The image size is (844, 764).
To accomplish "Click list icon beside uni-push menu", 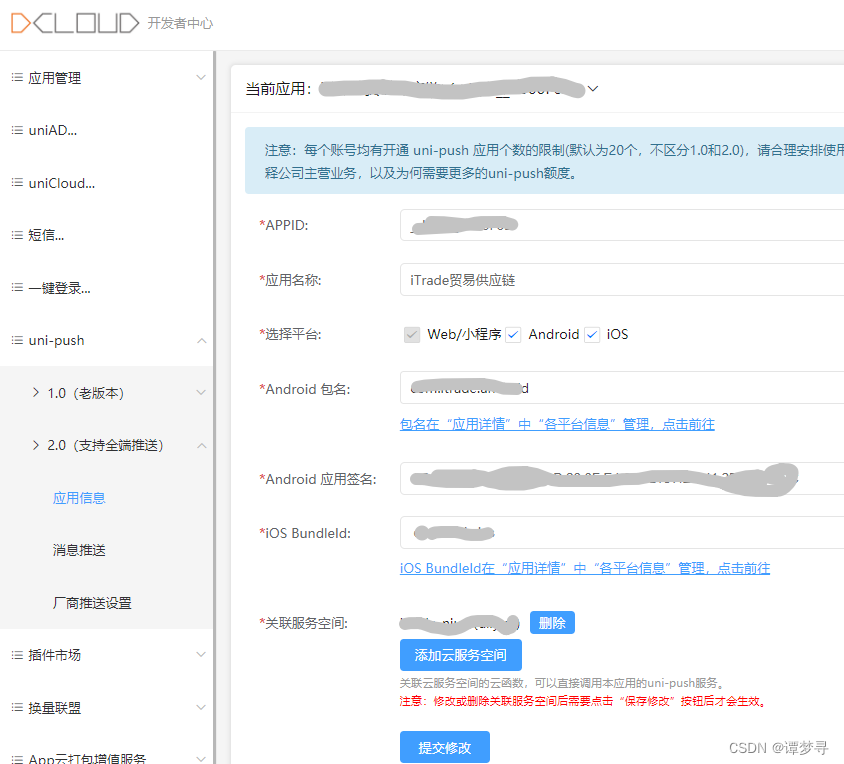I will pos(17,340).
